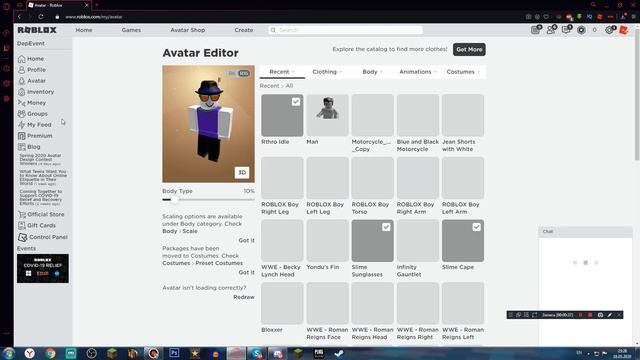Go back with the browser back arrow
Image resolution: width=640 pixels, height=360 pixels.
[19, 17]
